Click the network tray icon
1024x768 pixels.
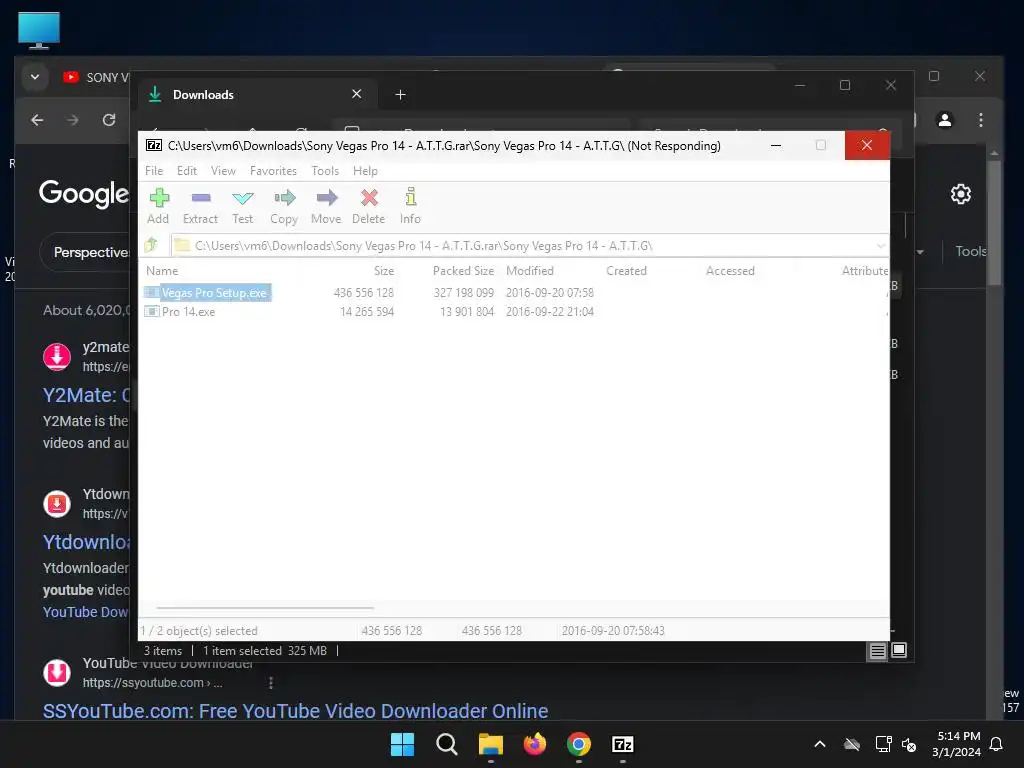[x=883, y=744]
